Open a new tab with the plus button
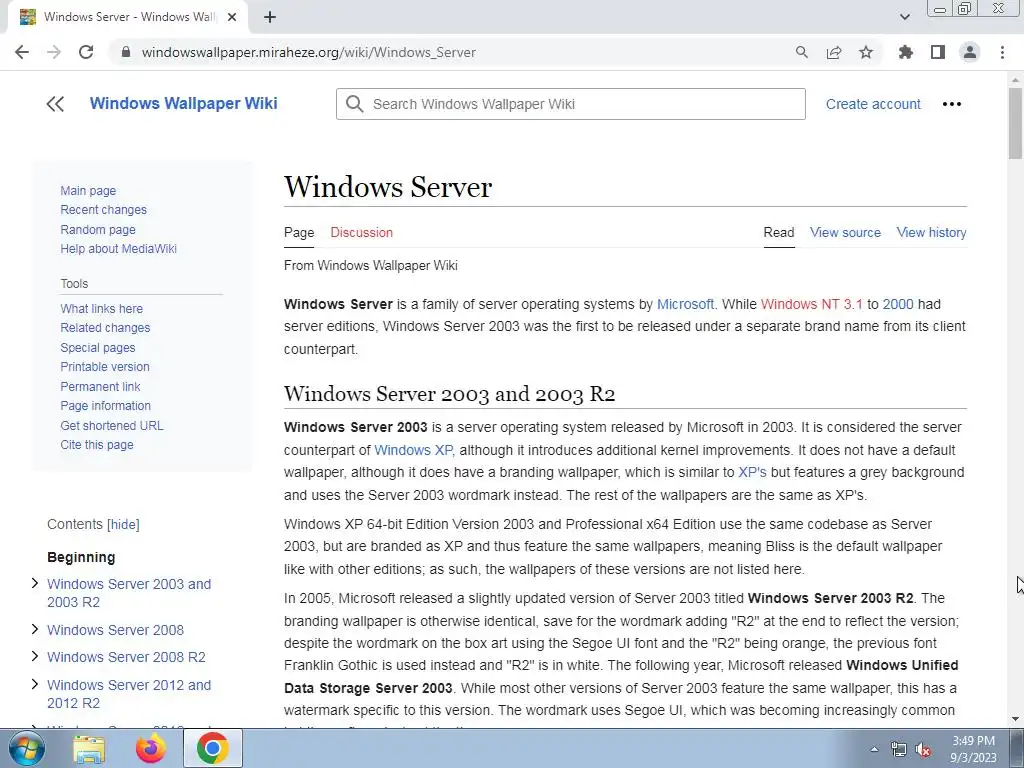 coord(270,17)
